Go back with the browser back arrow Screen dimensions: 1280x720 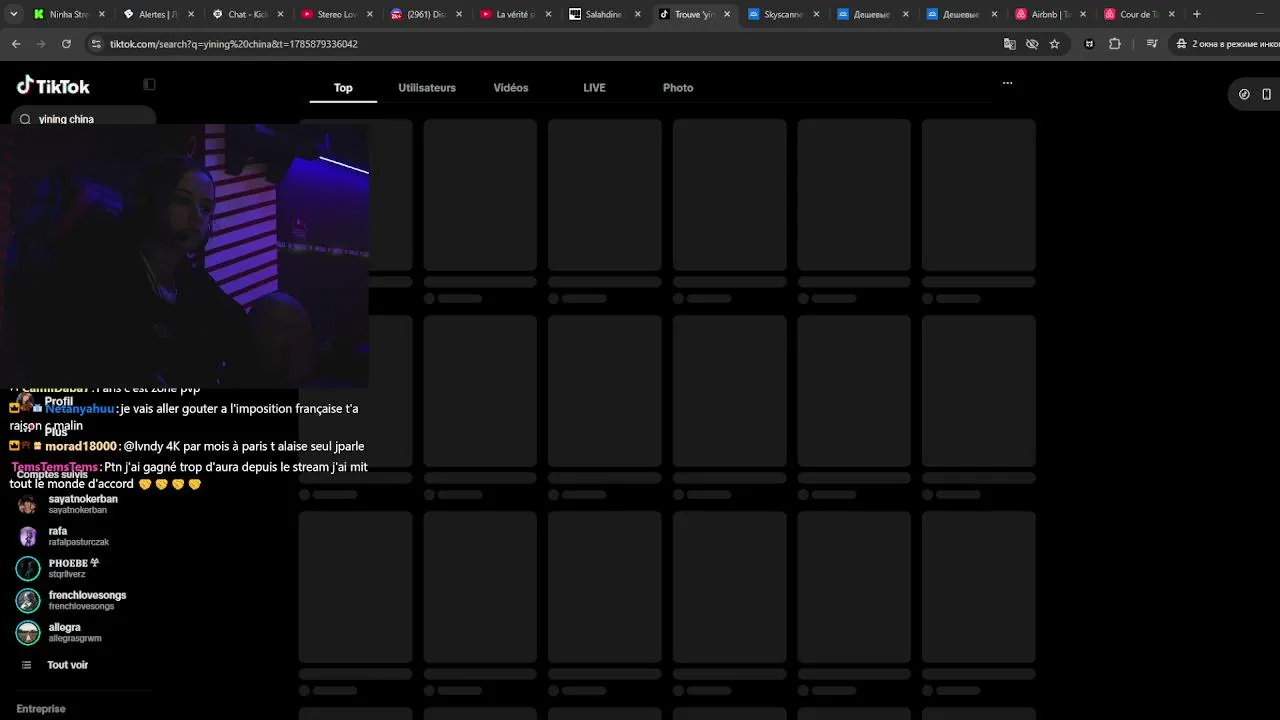pos(16,44)
